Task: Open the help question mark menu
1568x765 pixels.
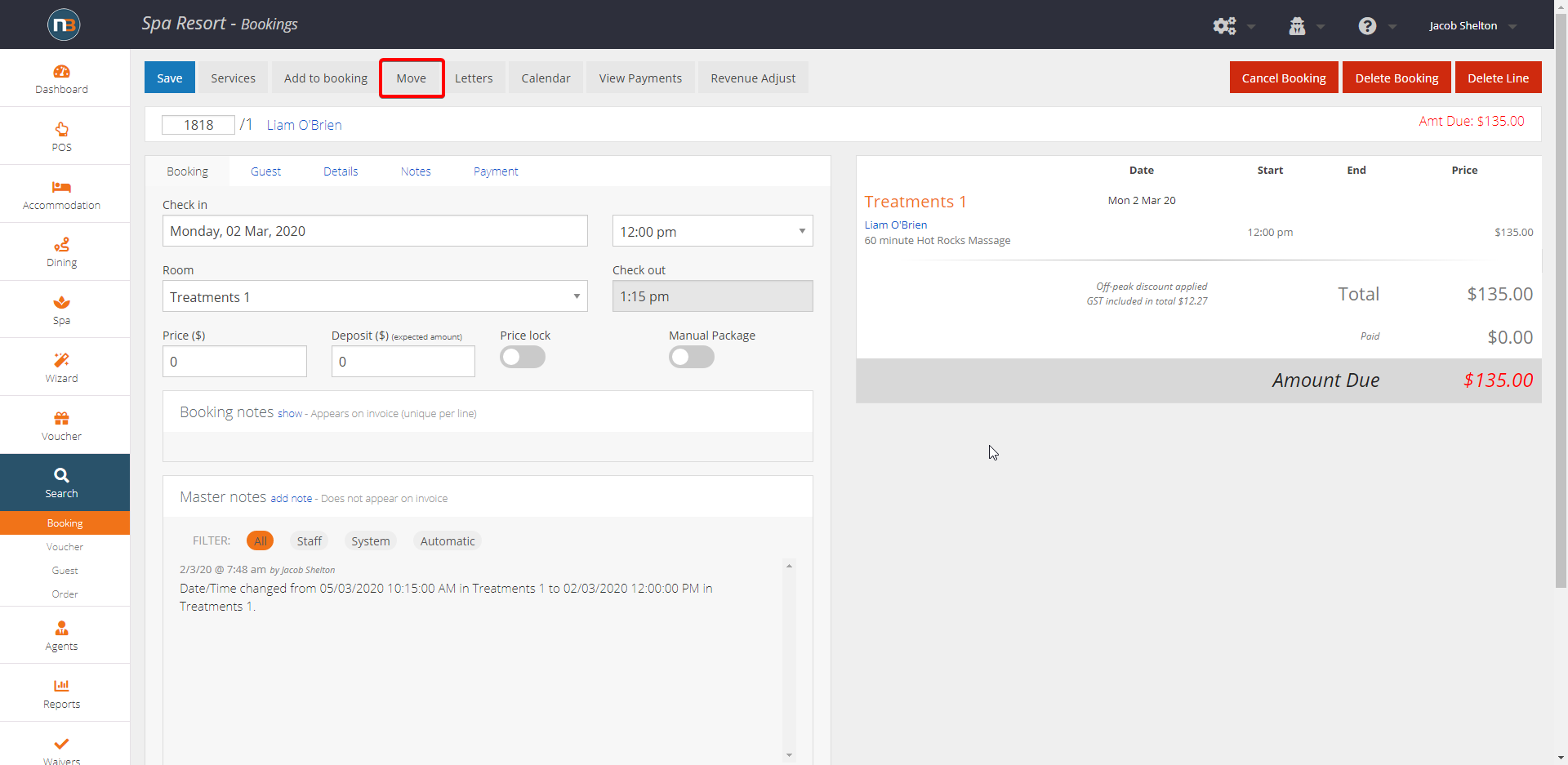Action: click(1367, 26)
